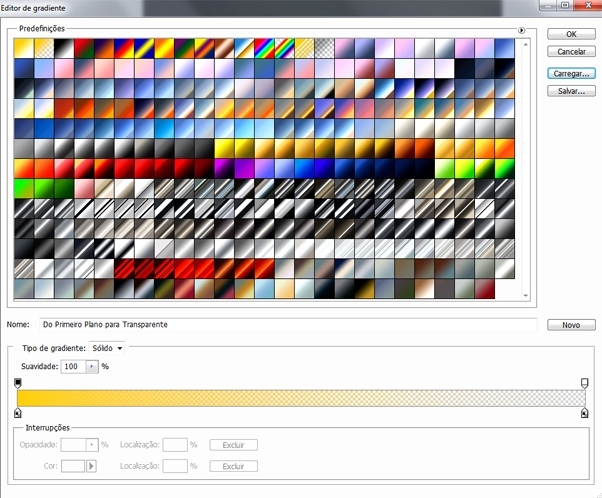This screenshot has width=602, height=498.
Task: Click Excluir next to Cor location
Action: (233, 466)
